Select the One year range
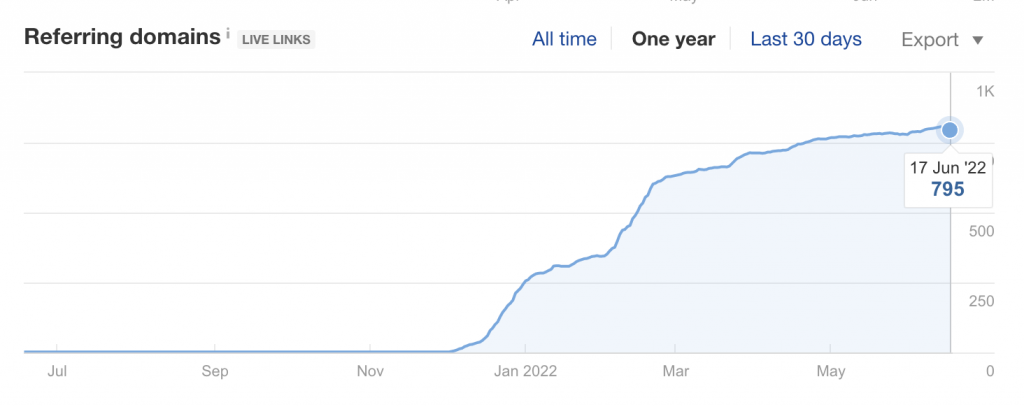 (673, 40)
